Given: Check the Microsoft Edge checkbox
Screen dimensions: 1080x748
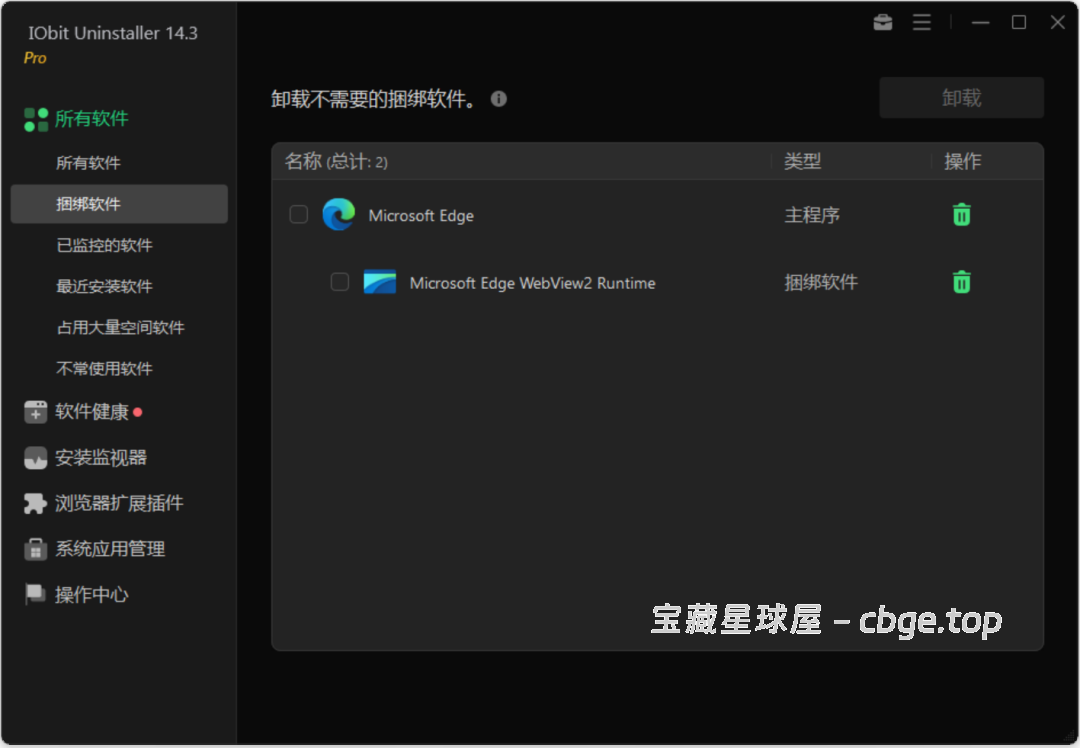Looking at the screenshot, I should point(298,214).
